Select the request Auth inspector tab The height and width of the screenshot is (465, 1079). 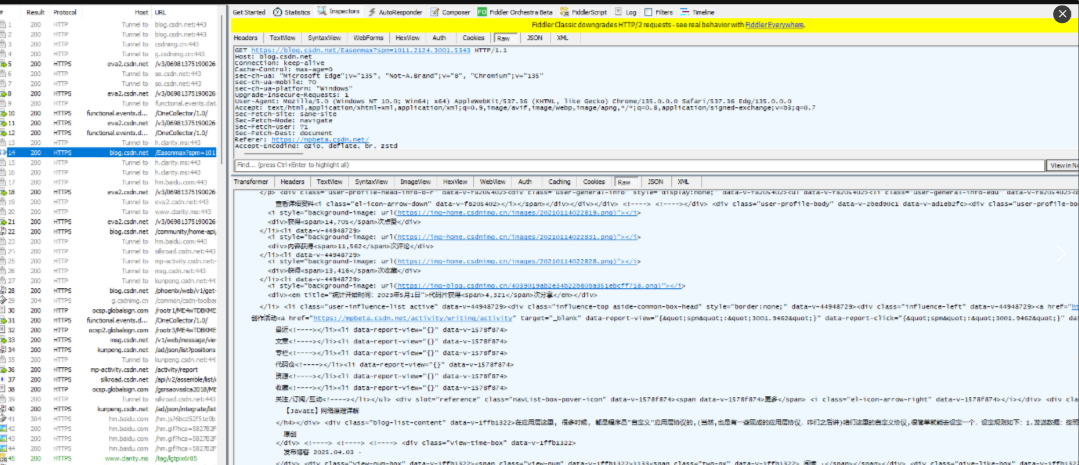pyautogui.click(x=440, y=38)
